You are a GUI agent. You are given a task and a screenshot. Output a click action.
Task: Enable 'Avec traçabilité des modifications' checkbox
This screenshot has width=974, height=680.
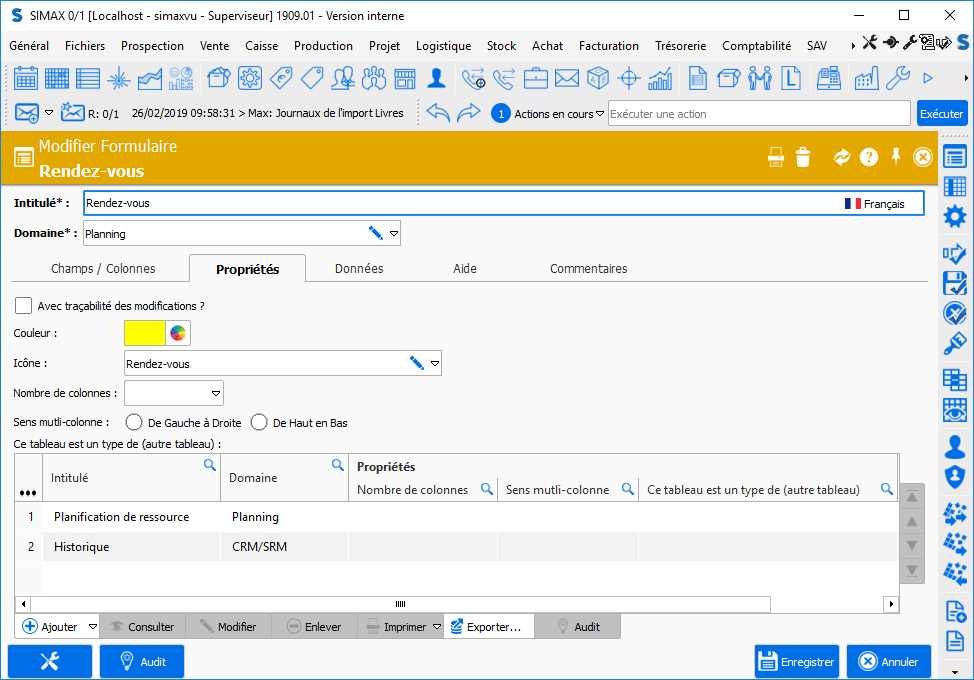click(24, 305)
